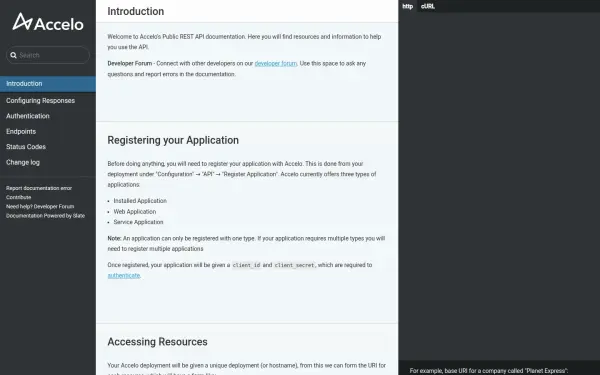Select Introduction in the sidebar

pyautogui.click(x=48, y=84)
